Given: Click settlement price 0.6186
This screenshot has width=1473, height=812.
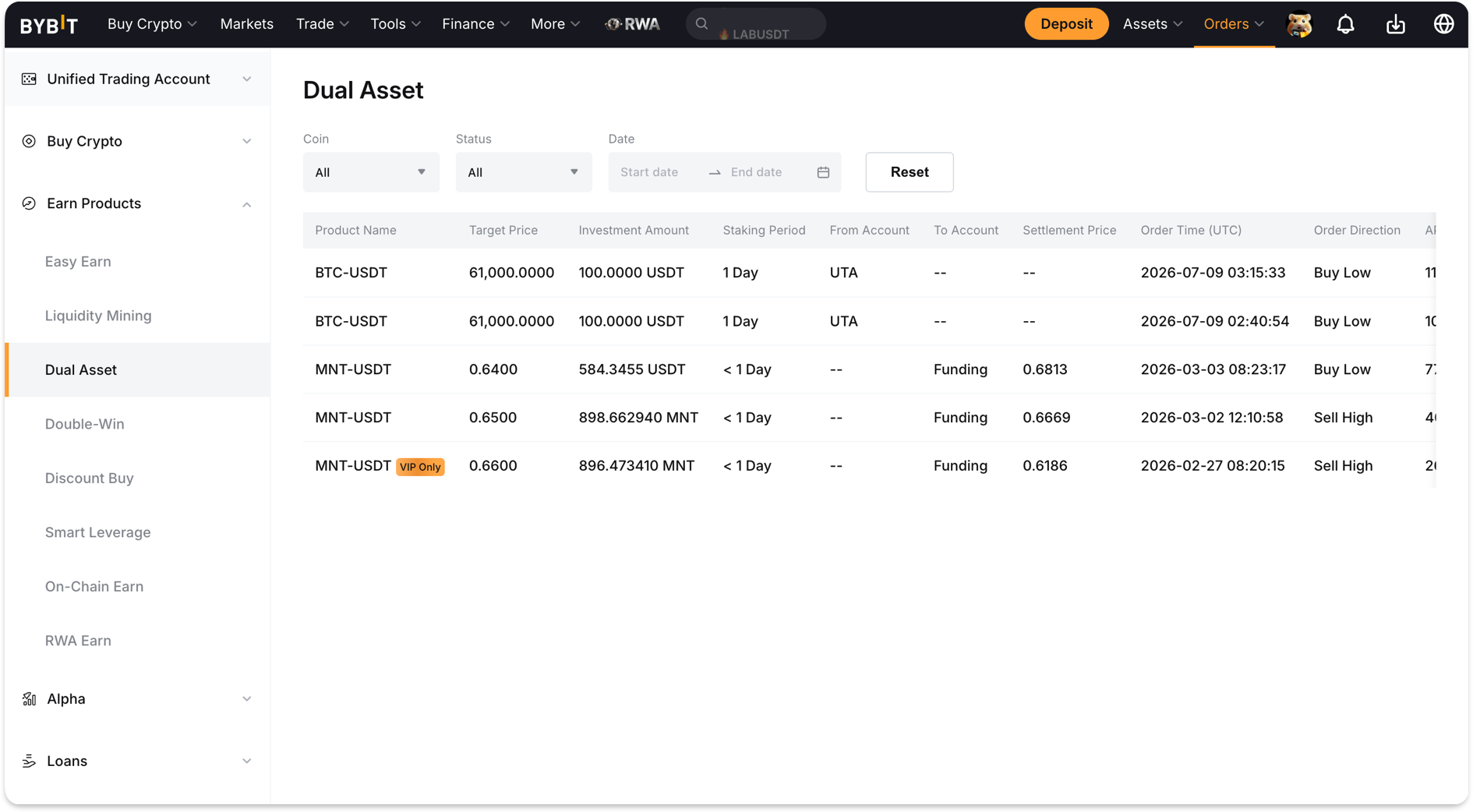Looking at the screenshot, I should (1044, 466).
